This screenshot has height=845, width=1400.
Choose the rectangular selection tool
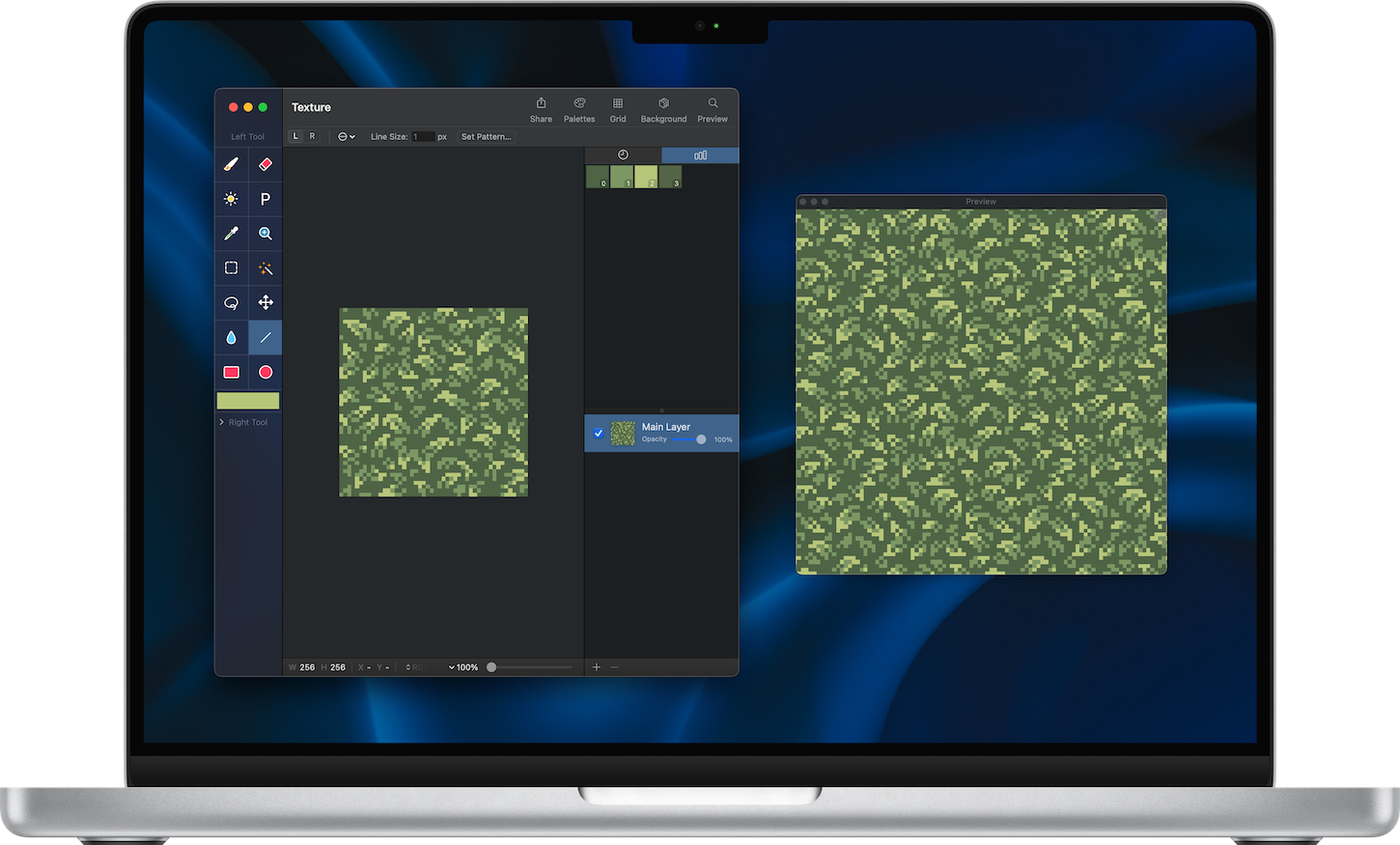point(231,268)
